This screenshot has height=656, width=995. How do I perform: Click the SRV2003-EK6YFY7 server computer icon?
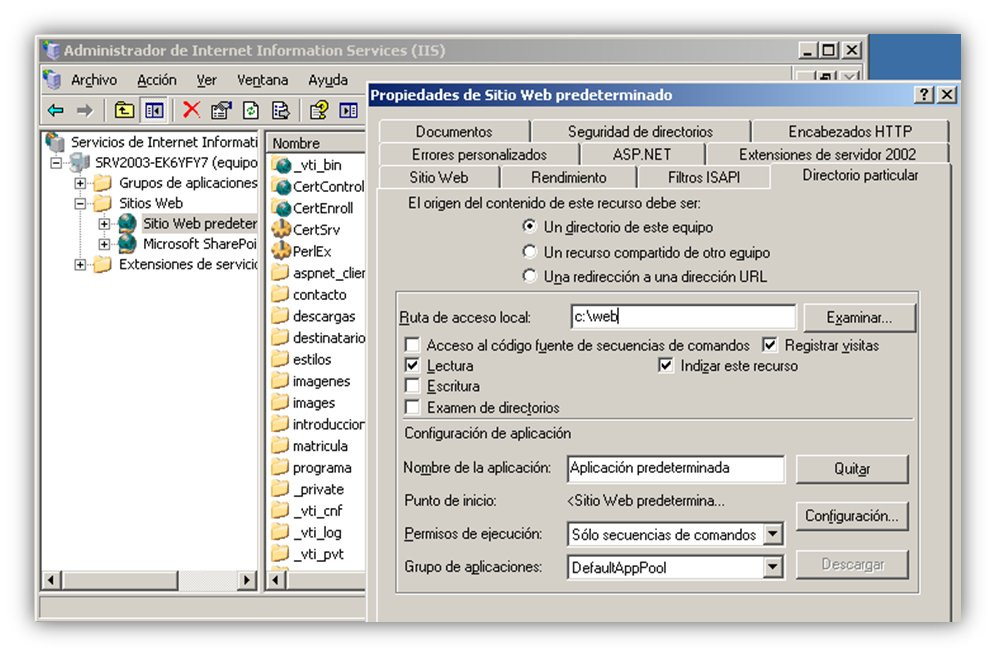click(x=80, y=162)
